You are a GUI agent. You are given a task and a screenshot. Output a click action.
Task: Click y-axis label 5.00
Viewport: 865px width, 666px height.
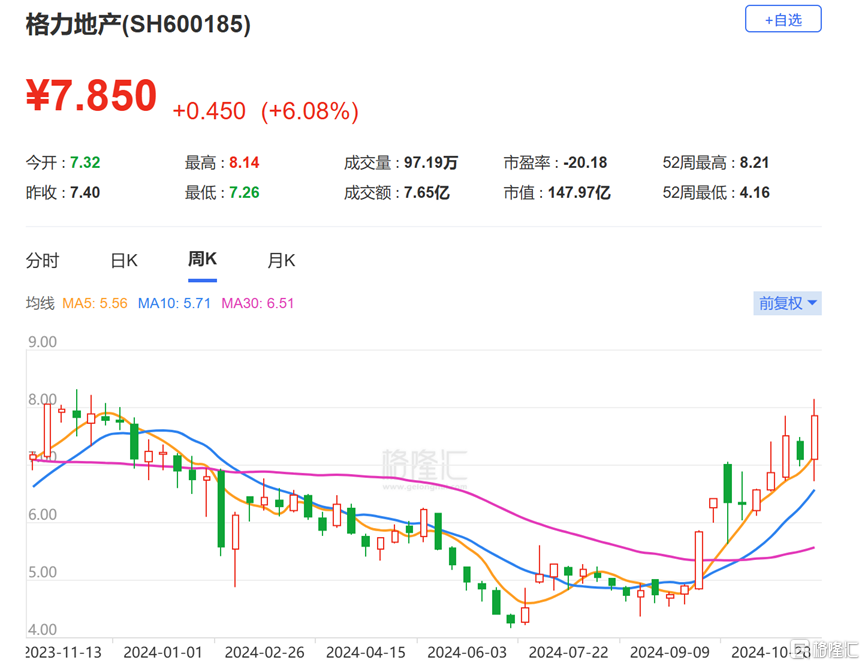(x=42, y=572)
